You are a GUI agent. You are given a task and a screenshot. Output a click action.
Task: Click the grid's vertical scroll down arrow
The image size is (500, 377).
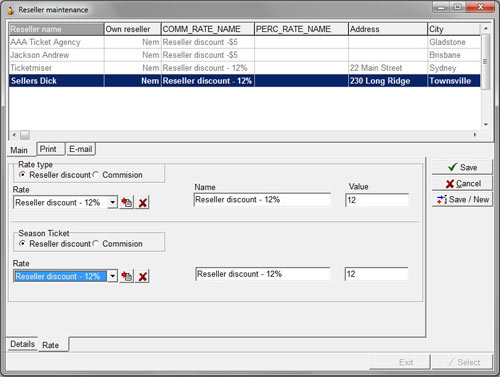[486, 125]
